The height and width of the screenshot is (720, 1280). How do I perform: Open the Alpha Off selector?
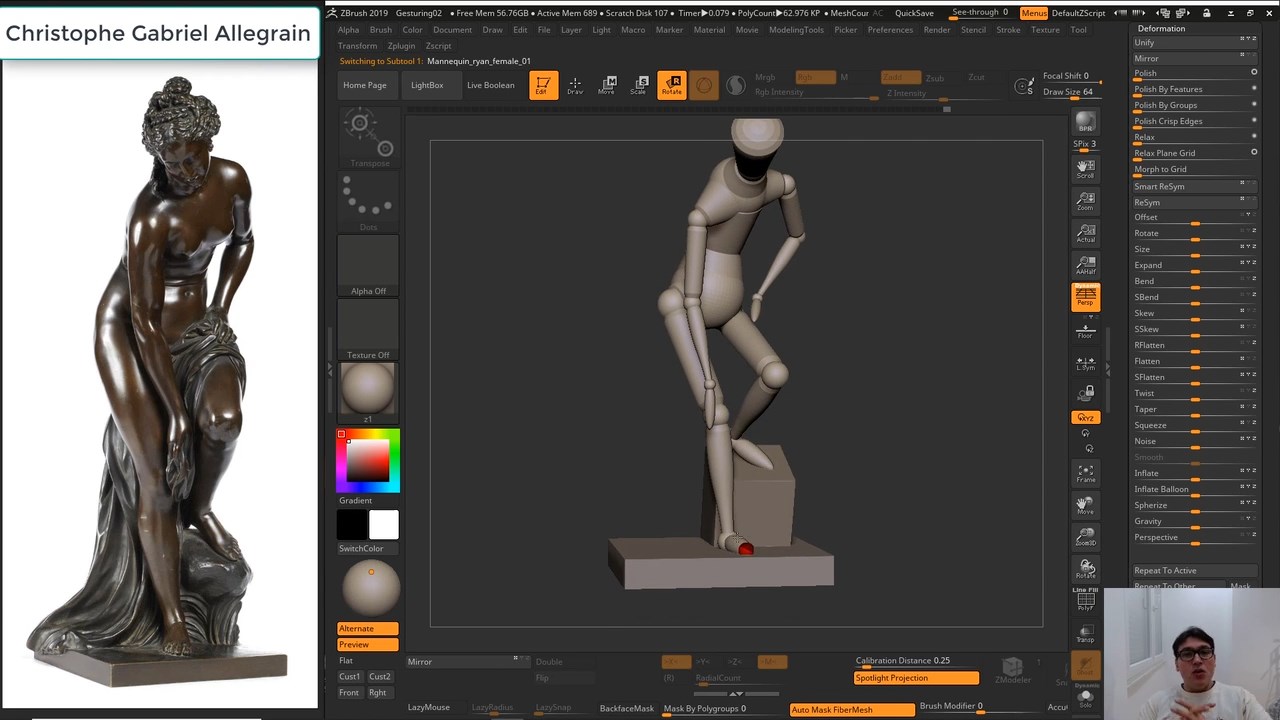pos(368,265)
